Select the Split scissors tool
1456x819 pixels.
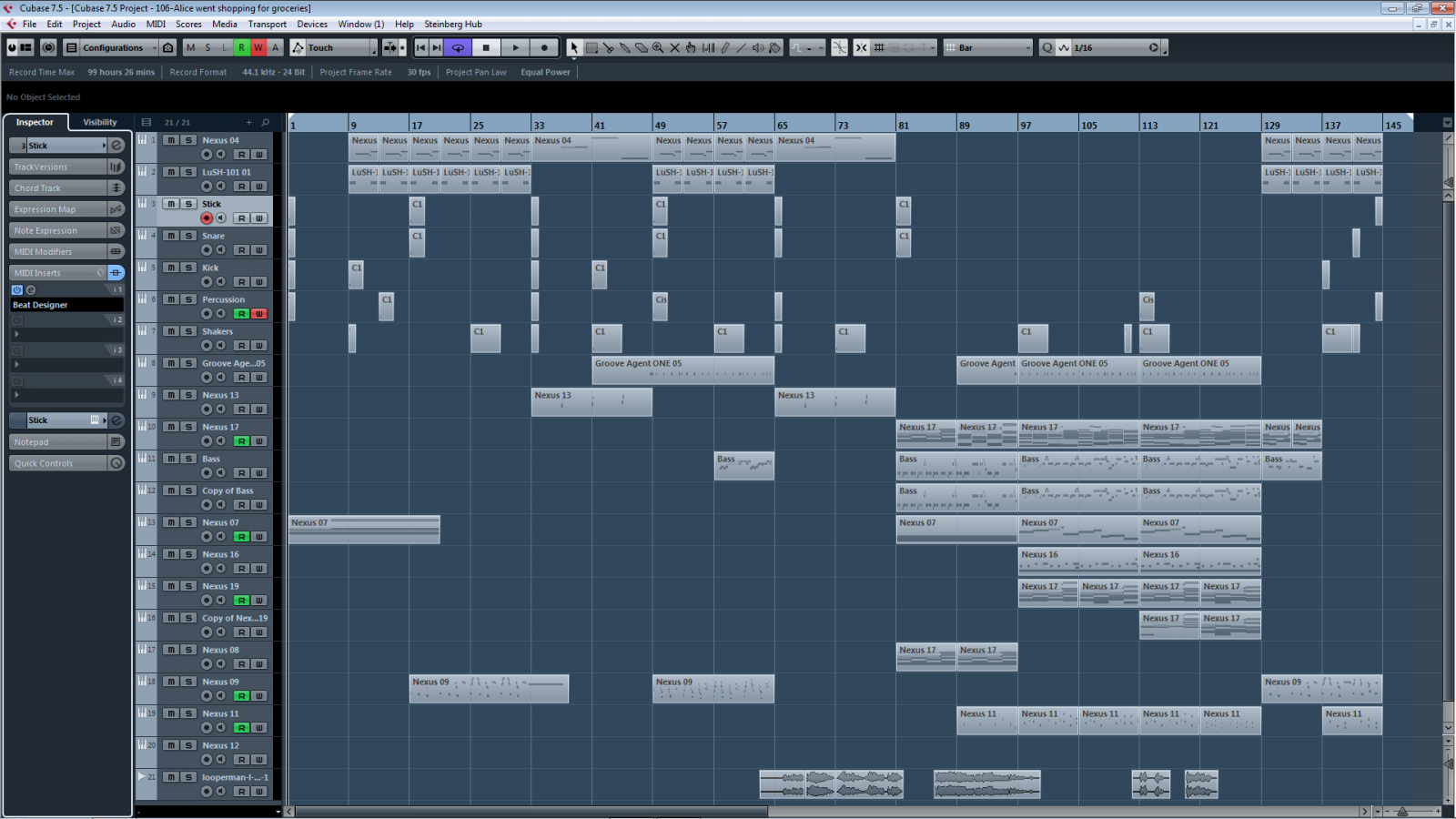click(608, 47)
